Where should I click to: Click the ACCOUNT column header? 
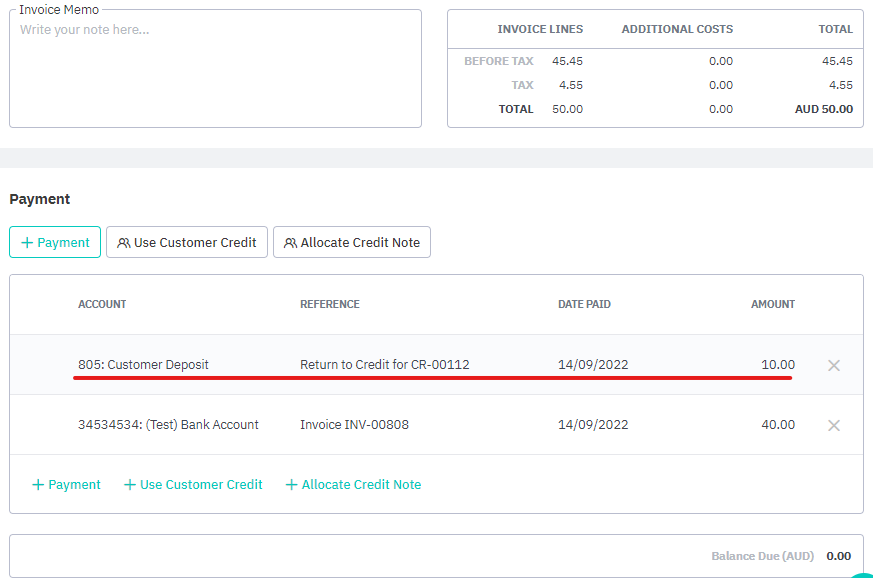tap(102, 304)
